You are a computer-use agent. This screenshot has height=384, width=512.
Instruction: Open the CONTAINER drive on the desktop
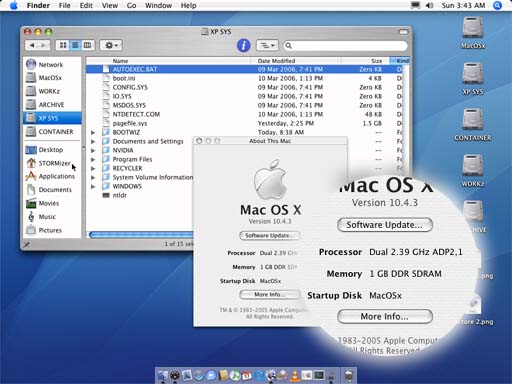pyautogui.click(x=473, y=125)
